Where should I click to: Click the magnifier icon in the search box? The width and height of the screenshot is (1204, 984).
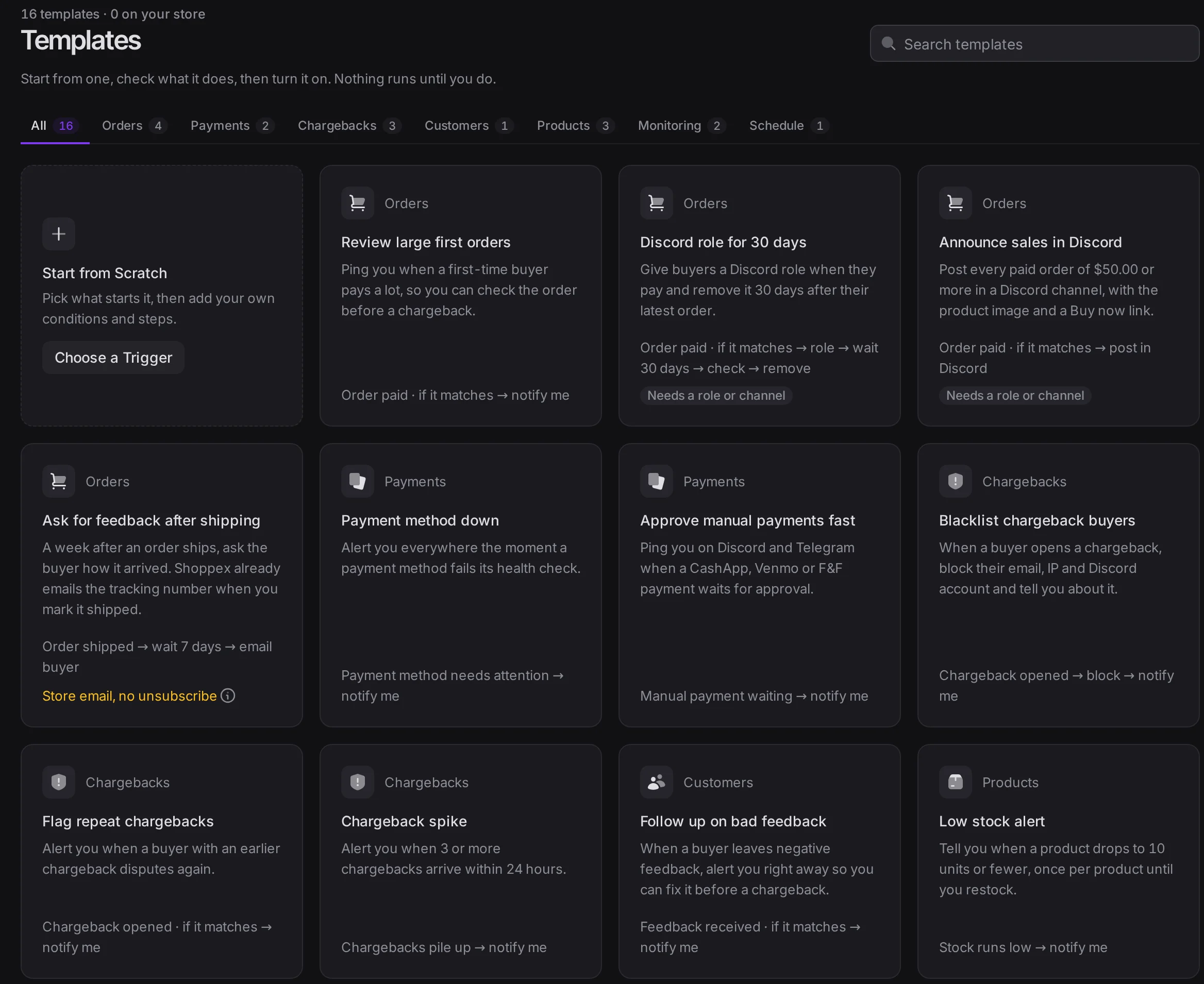coord(889,44)
